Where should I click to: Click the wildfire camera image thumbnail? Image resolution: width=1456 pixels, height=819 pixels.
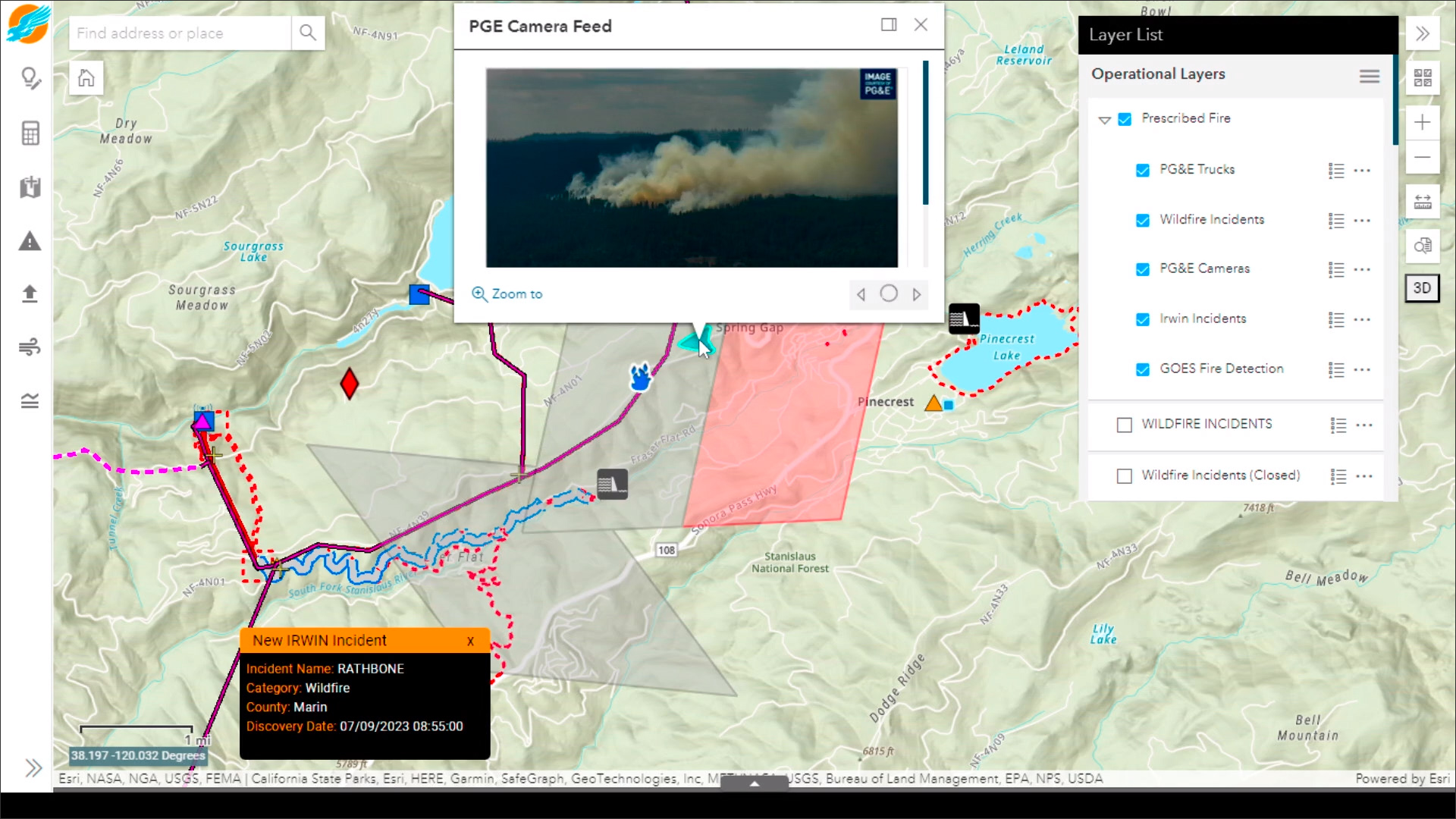pos(692,168)
